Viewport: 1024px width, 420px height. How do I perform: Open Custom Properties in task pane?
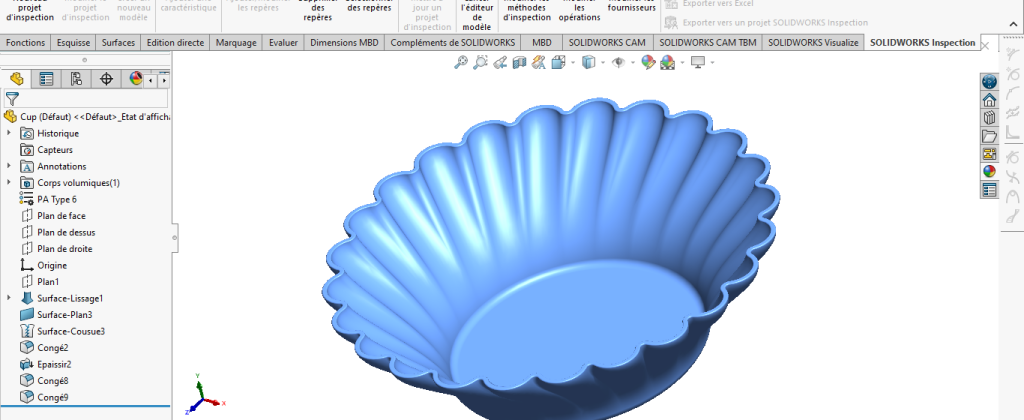pos(989,190)
